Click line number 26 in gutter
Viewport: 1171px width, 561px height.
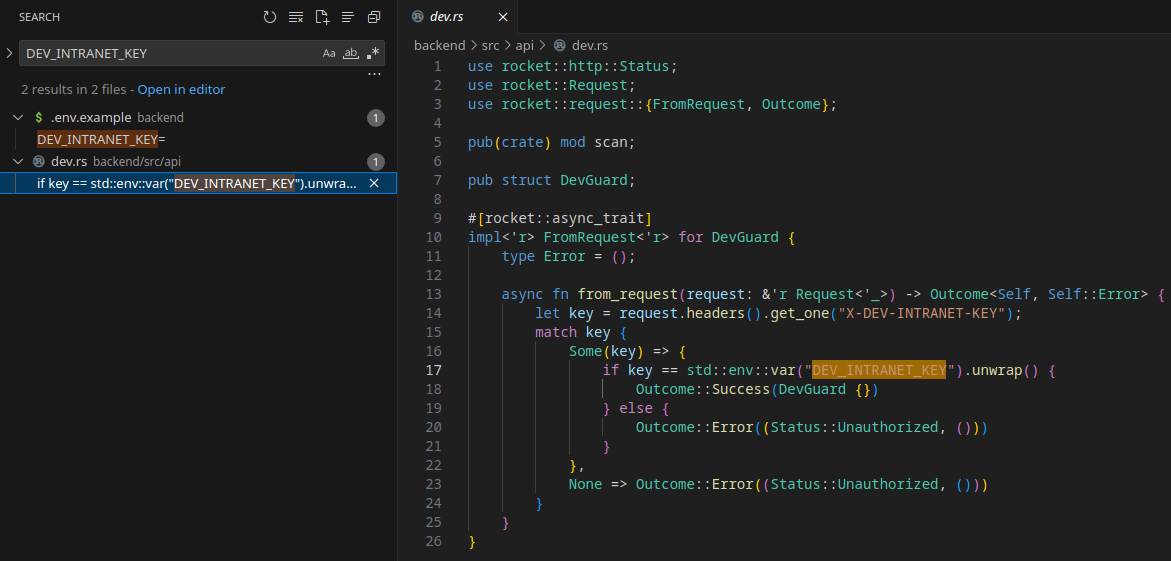tap(434, 541)
